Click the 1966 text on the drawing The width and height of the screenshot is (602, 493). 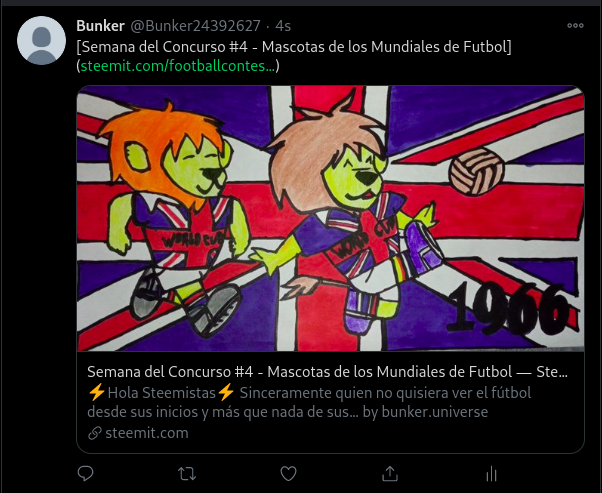point(510,308)
